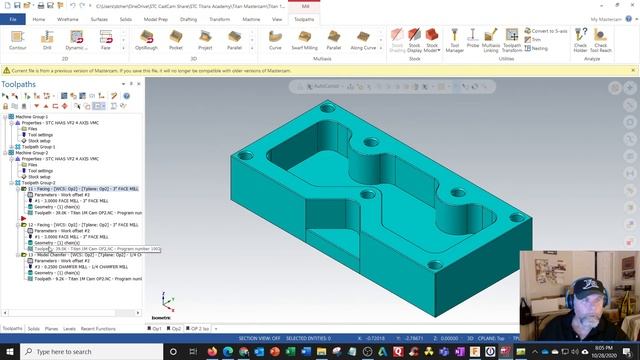This screenshot has height=360, width=640.
Task: Choose the Dynamic Mill toolpath
Action: pos(76,40)
